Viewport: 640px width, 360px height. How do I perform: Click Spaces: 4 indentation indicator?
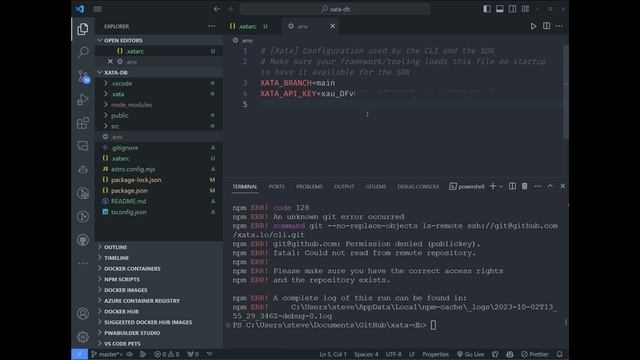point(366,354)
